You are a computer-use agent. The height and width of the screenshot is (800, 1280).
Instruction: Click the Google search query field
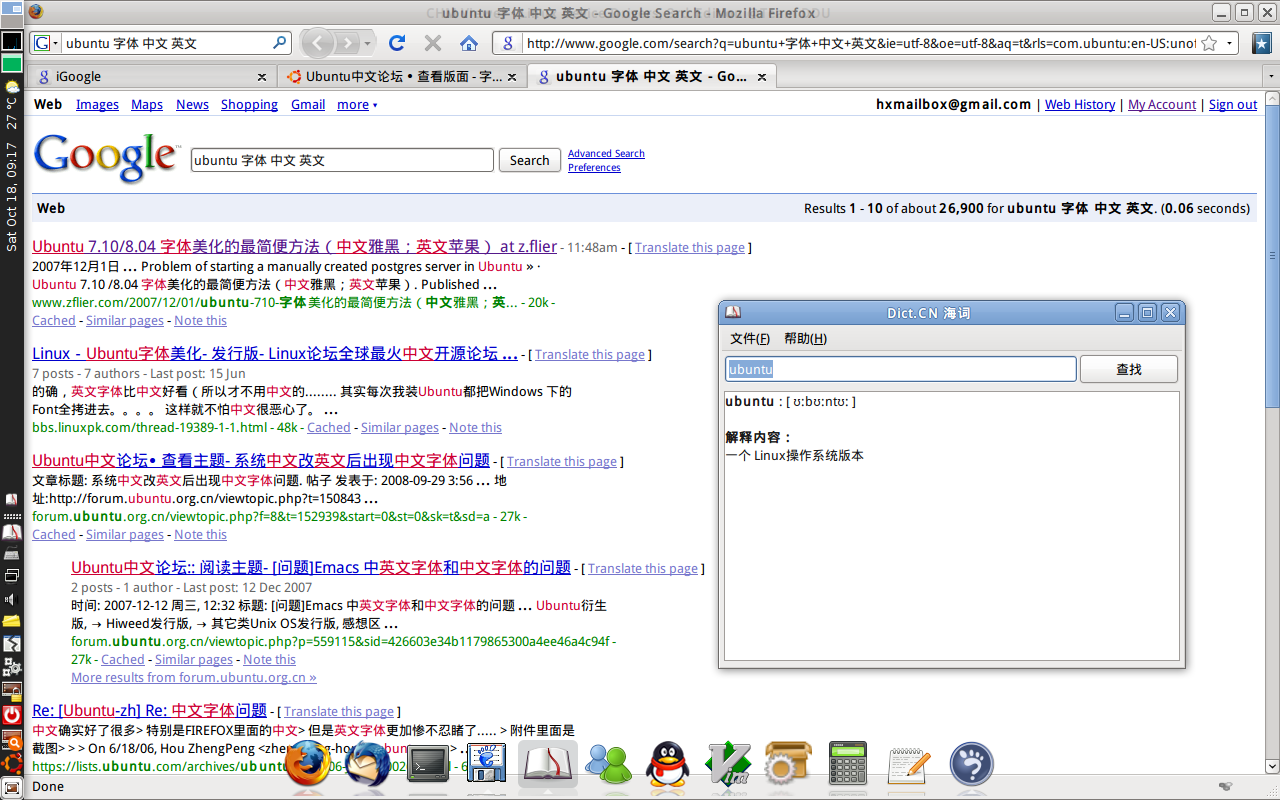pos(342,160)
